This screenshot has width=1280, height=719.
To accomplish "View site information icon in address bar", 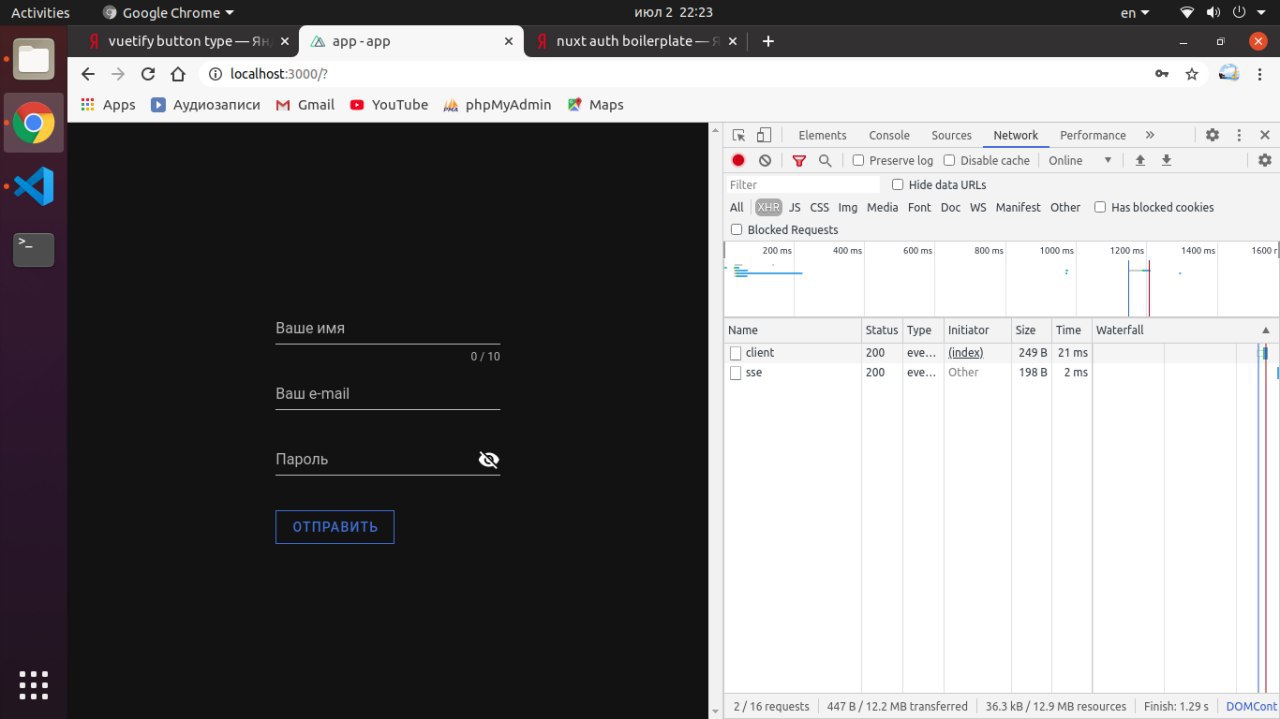I will coord(215,74).
